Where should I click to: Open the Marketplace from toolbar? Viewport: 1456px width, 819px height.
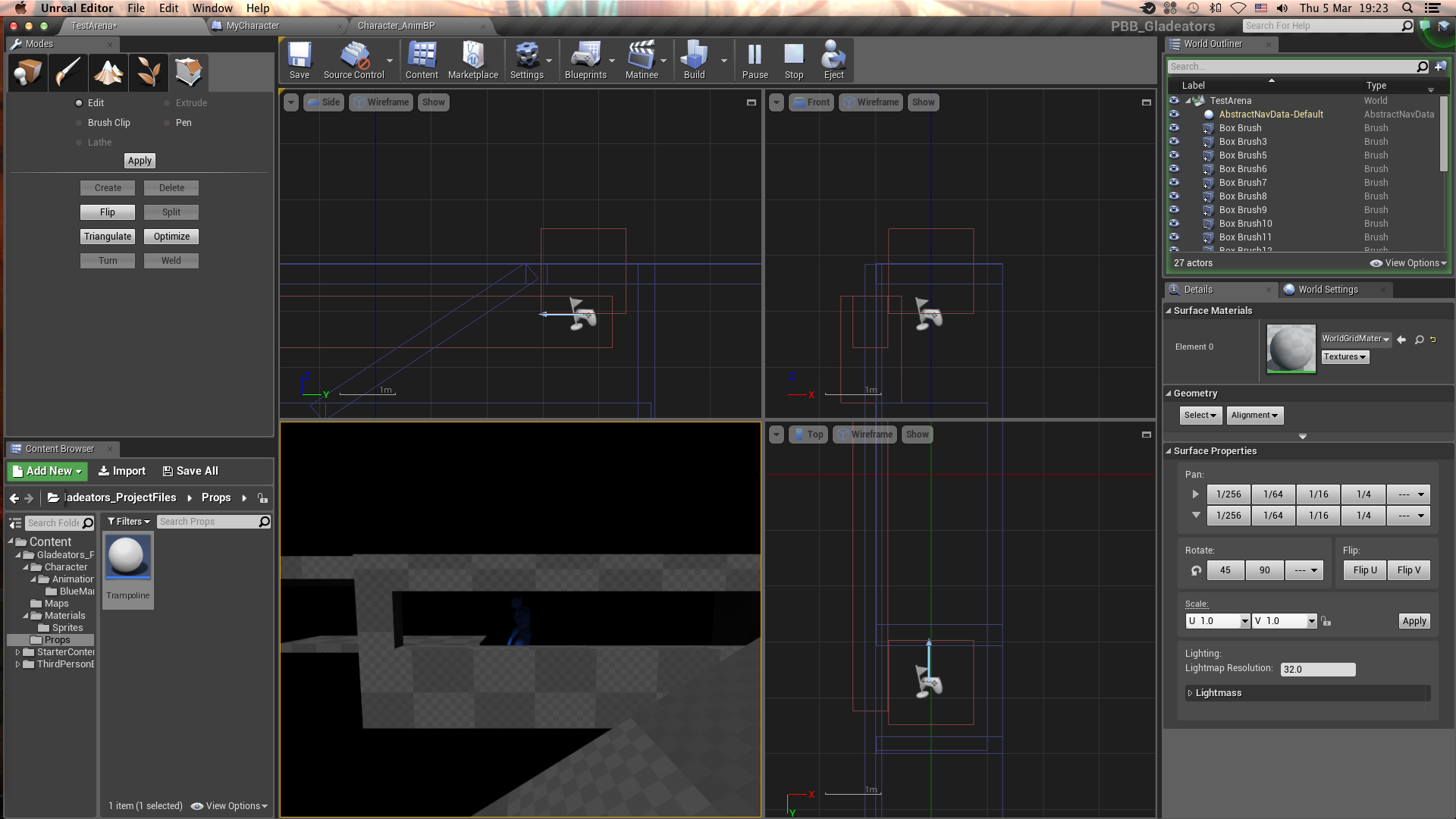pyautogui.click(x=472, y=60)
